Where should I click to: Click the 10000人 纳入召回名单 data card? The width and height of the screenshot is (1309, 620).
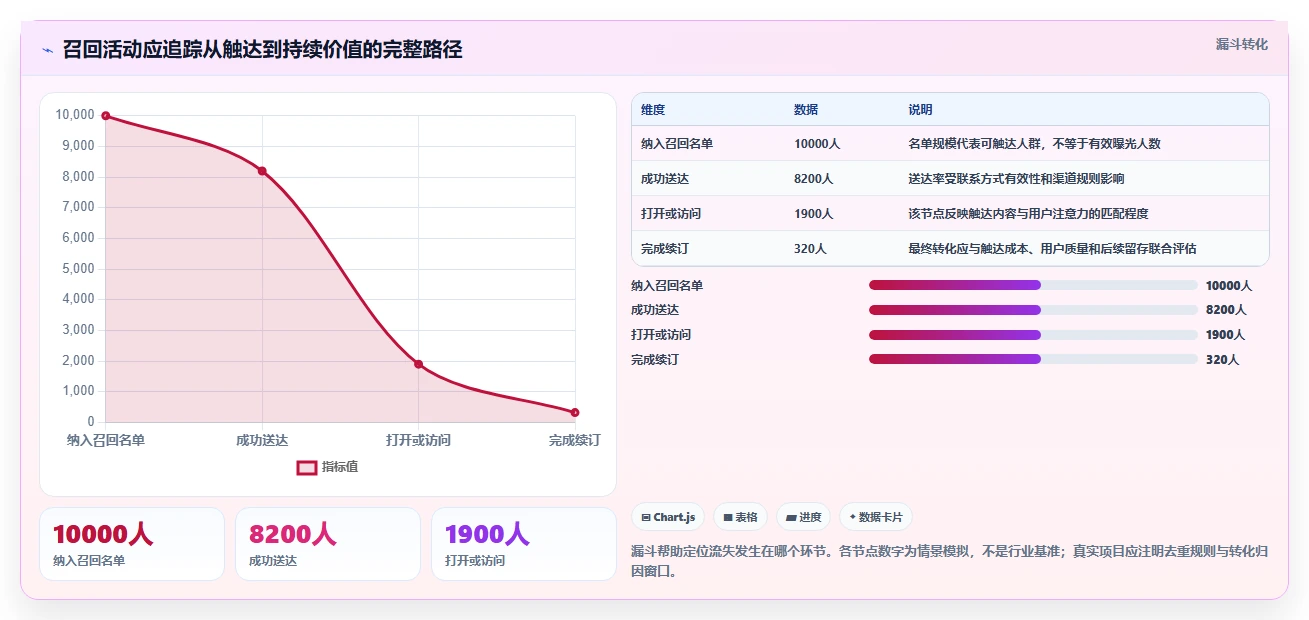[132, 544]
